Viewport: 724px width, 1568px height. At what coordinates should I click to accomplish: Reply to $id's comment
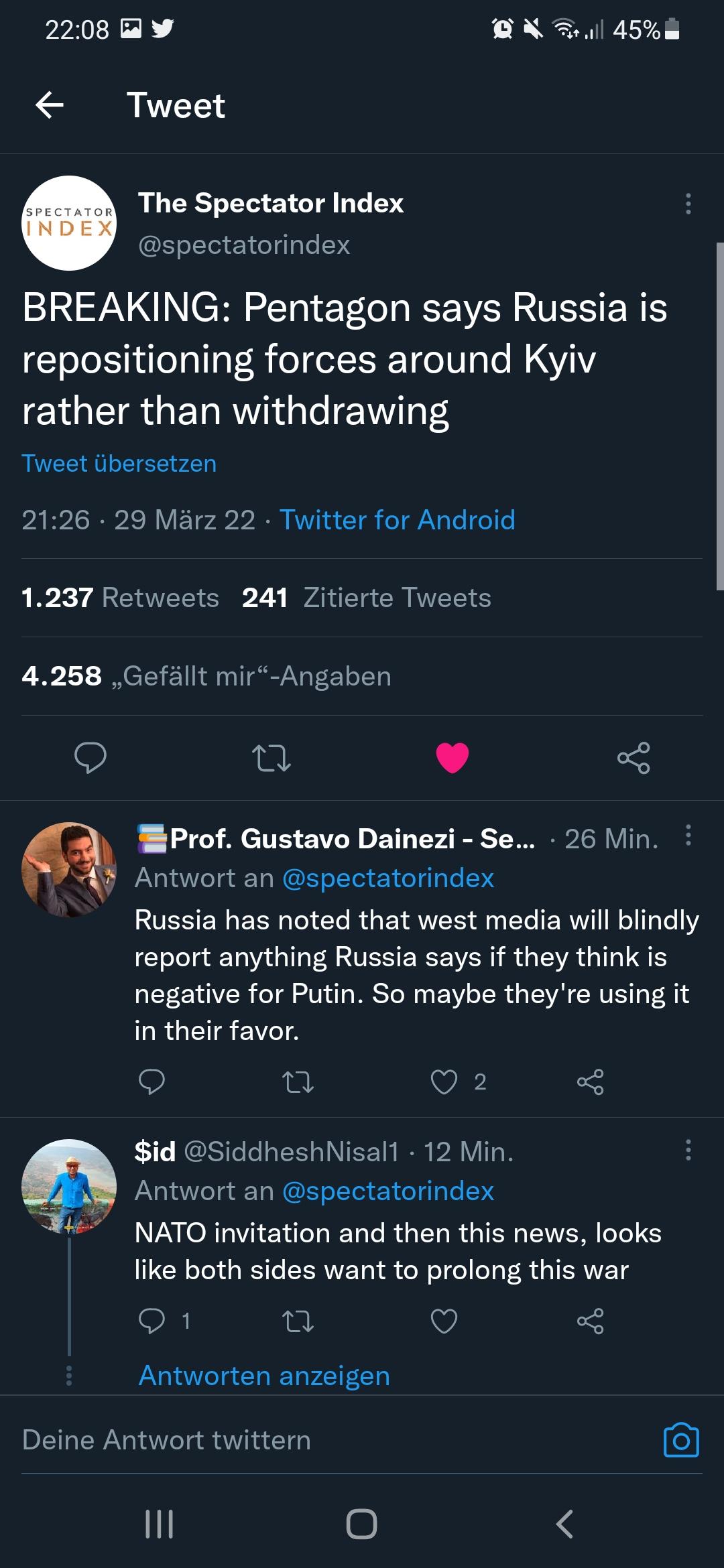(152, 1321)
